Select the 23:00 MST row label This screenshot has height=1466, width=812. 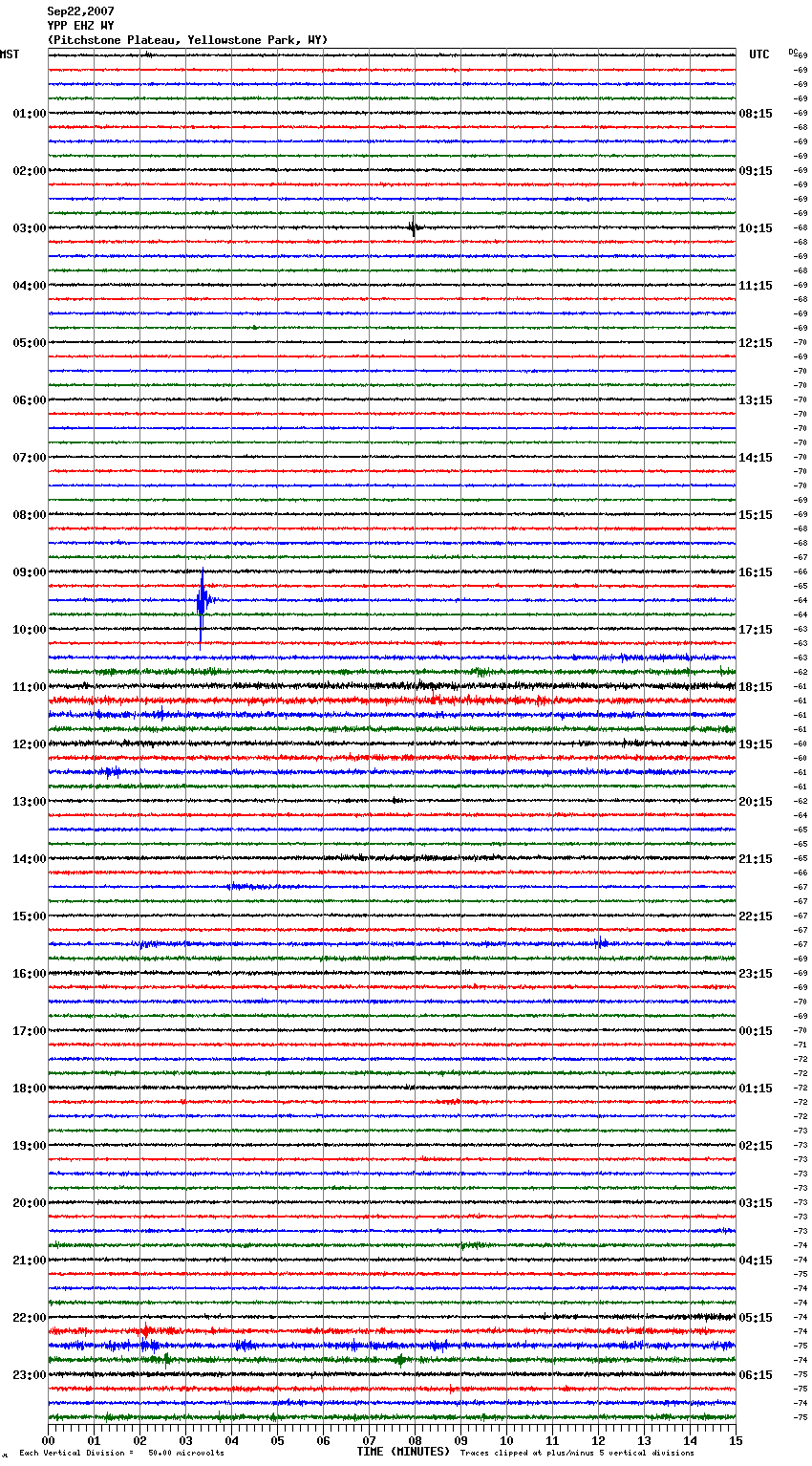[30, 1375]
